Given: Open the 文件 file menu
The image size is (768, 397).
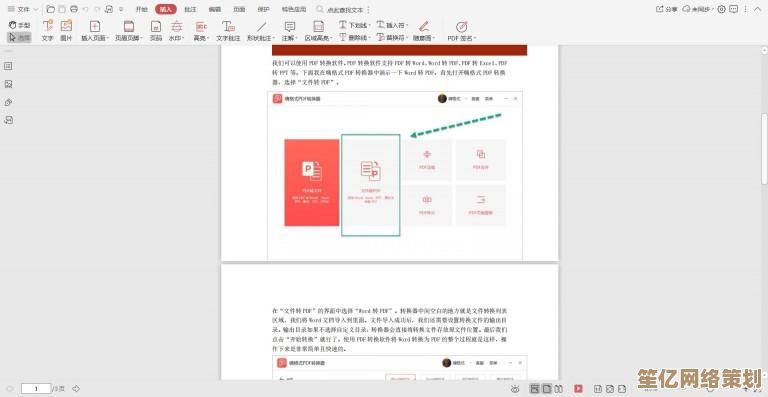Looking at the screenshot, I should 23,9.
